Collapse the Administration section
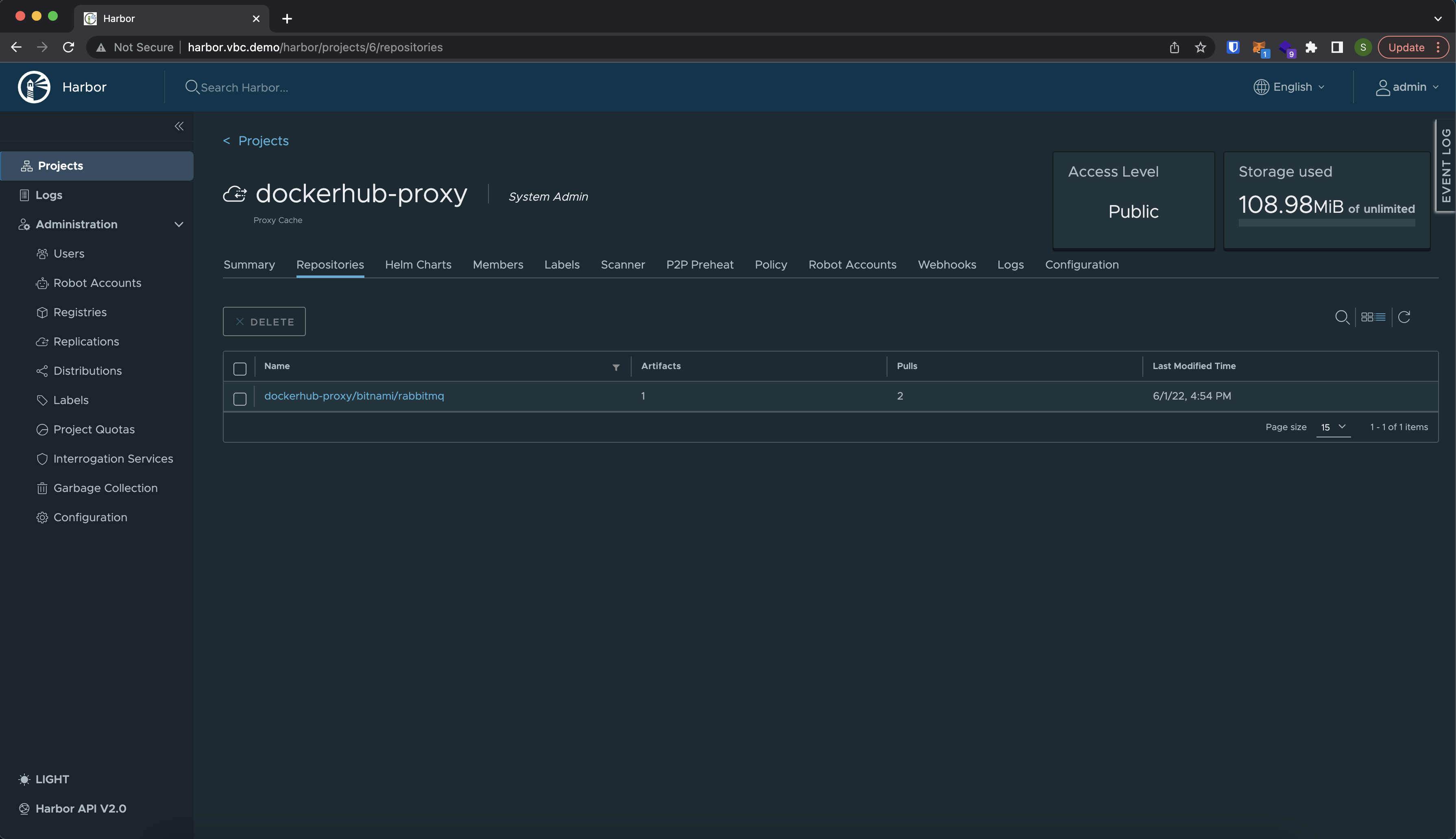The width and height of the screenshot is (1456, 839). 179,224
